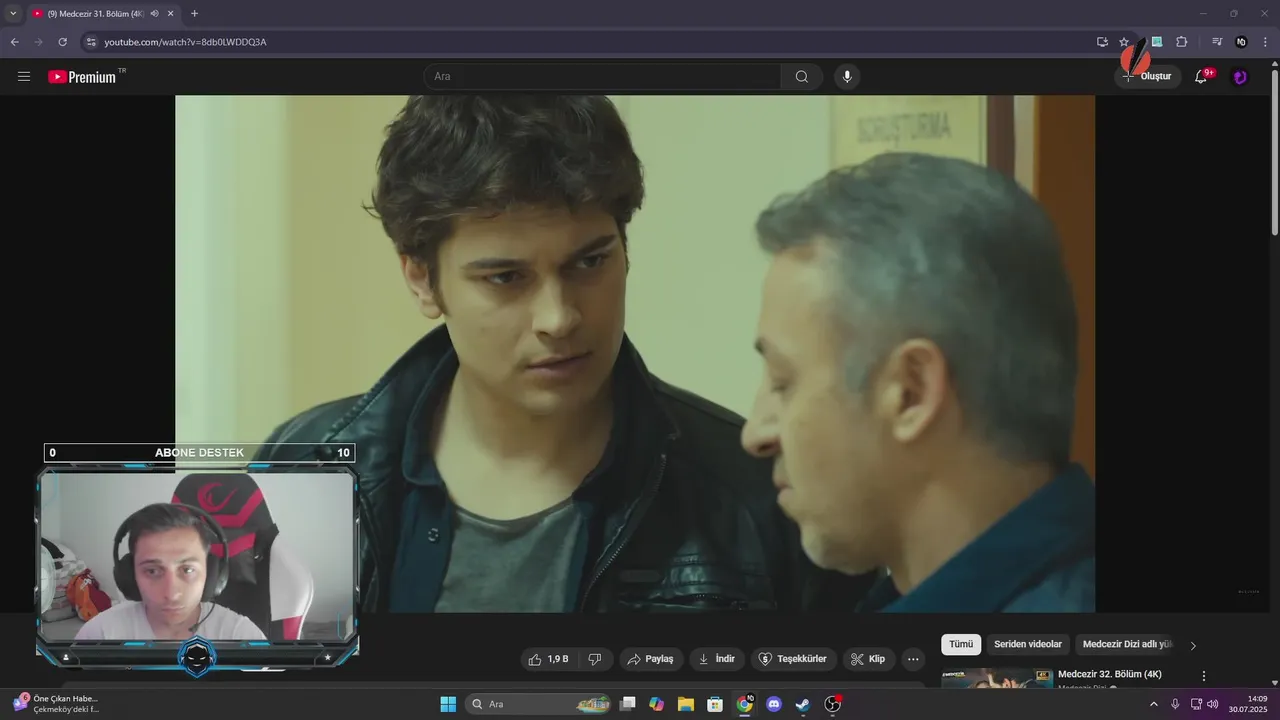Click the tray microphone icon
This screenshot has height=720, width=1280.
(1175, 704)
